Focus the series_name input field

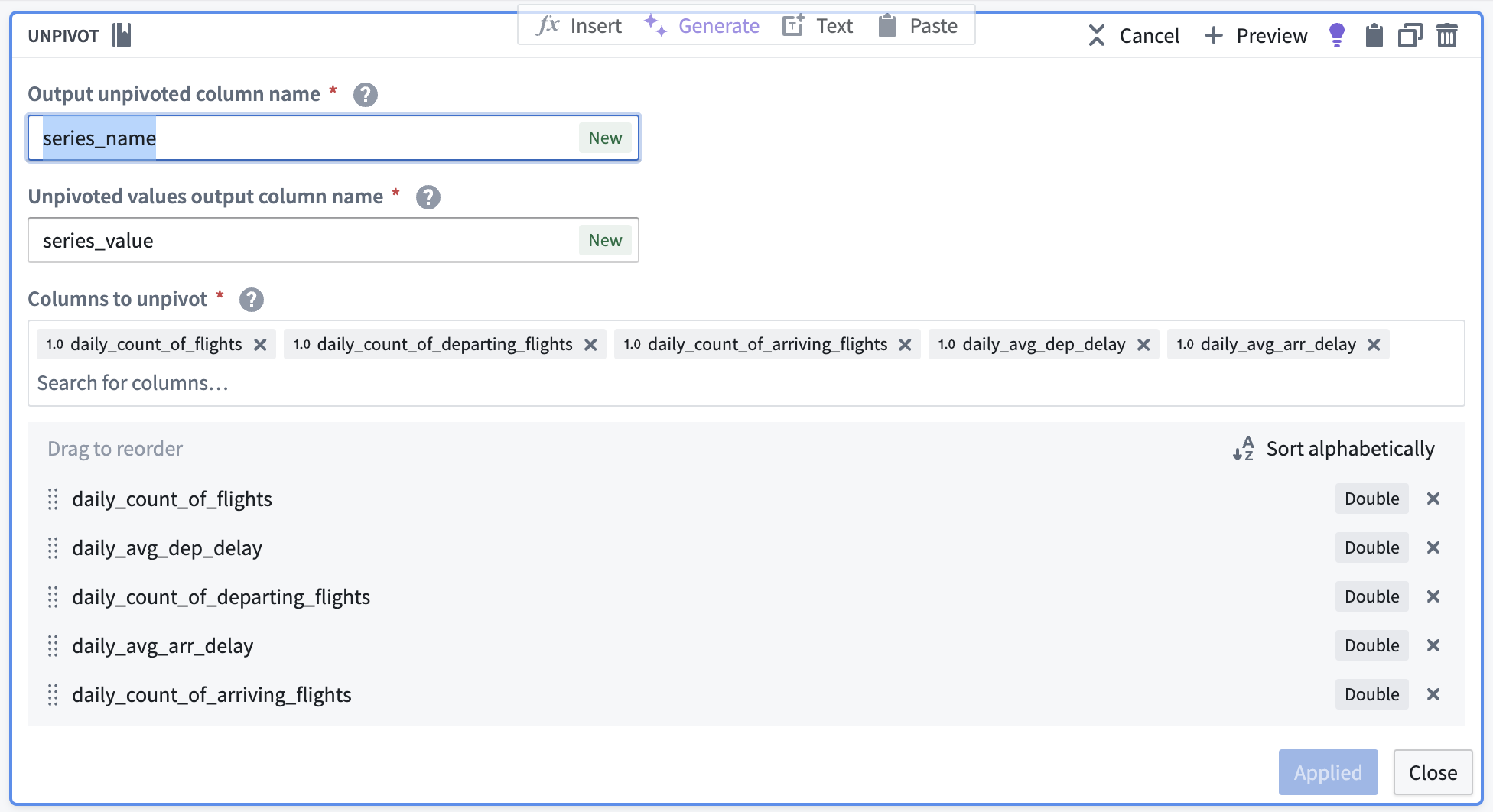point(333,138)
